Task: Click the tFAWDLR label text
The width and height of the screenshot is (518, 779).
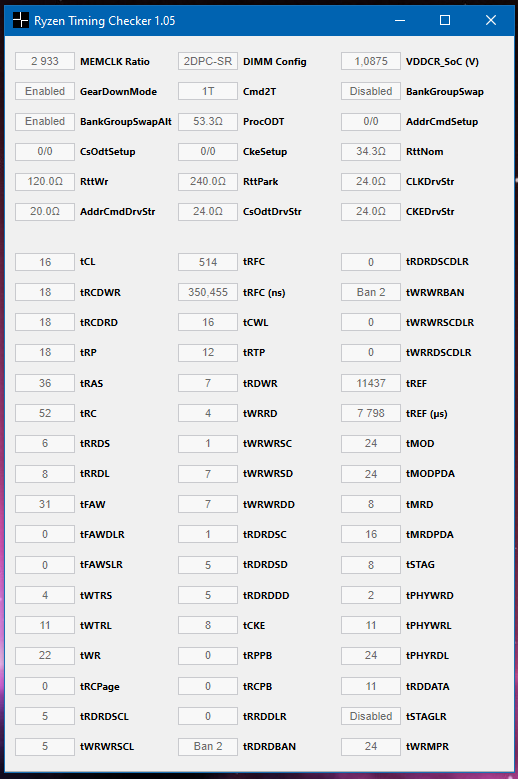Action: [x=102, y=535]
